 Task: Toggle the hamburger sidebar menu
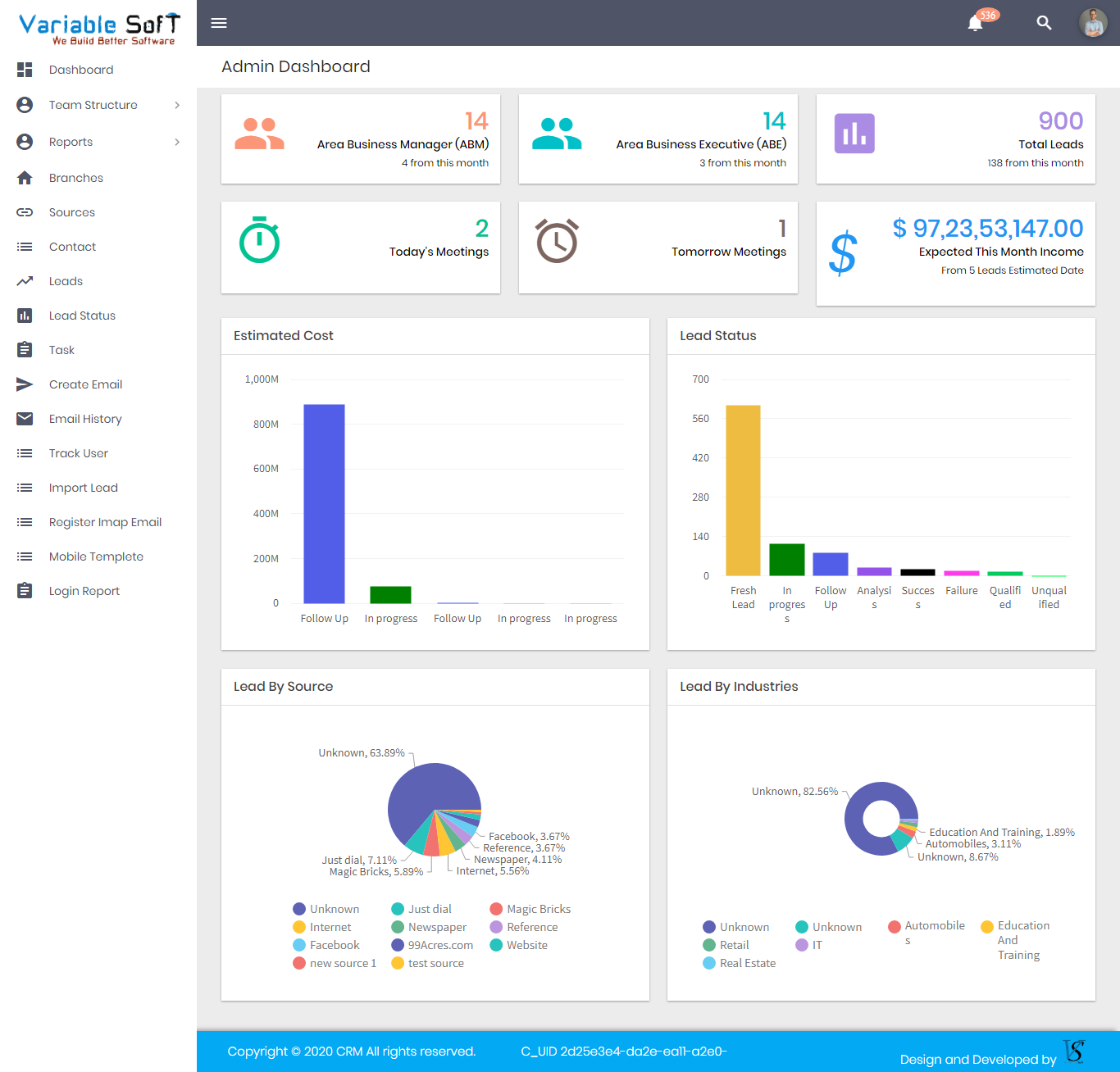[x=219, y=23]
